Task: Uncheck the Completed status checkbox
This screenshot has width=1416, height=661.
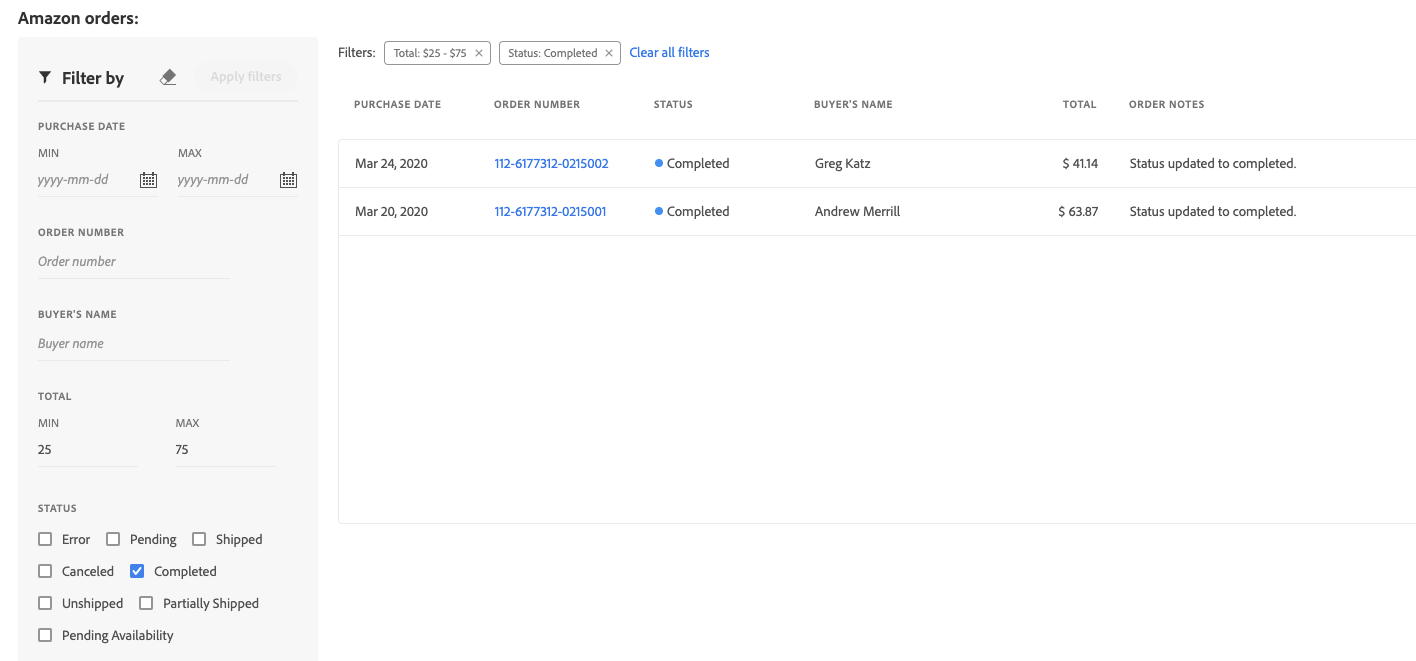Action: click(x=137, y=571)
